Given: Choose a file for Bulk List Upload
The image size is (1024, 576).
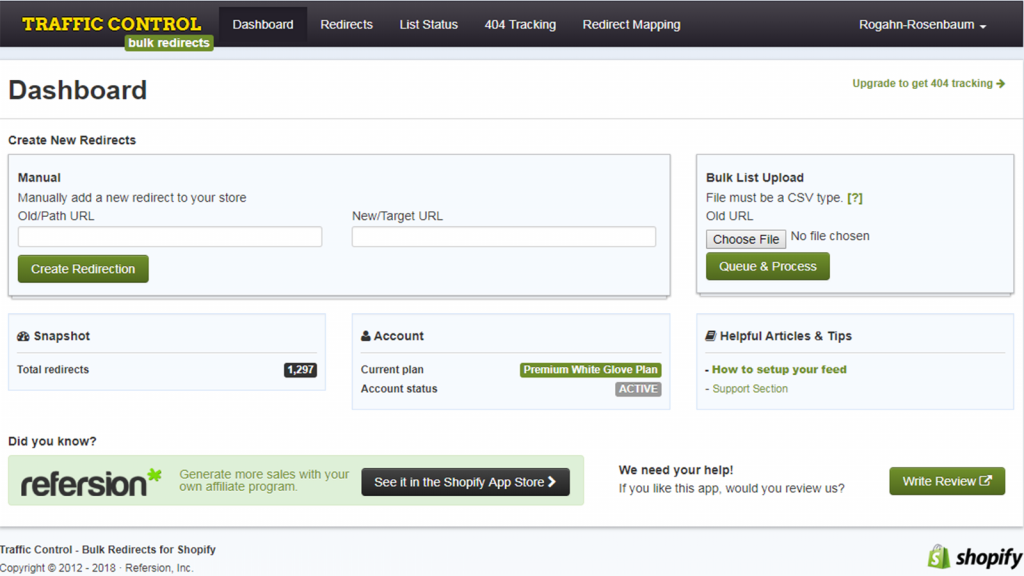Looking at the screenshot, I should click(x=745, y=239).
